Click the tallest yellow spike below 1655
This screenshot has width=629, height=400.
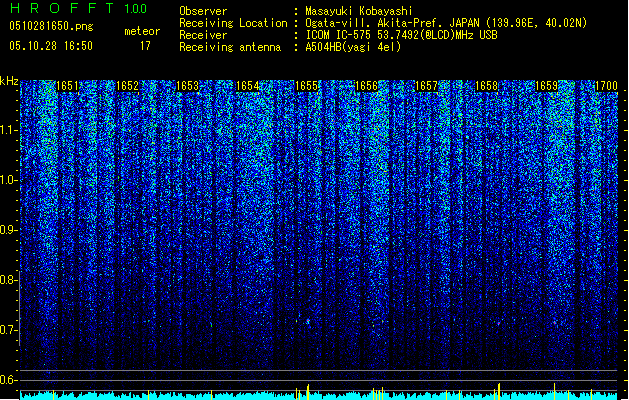[308, 392]
